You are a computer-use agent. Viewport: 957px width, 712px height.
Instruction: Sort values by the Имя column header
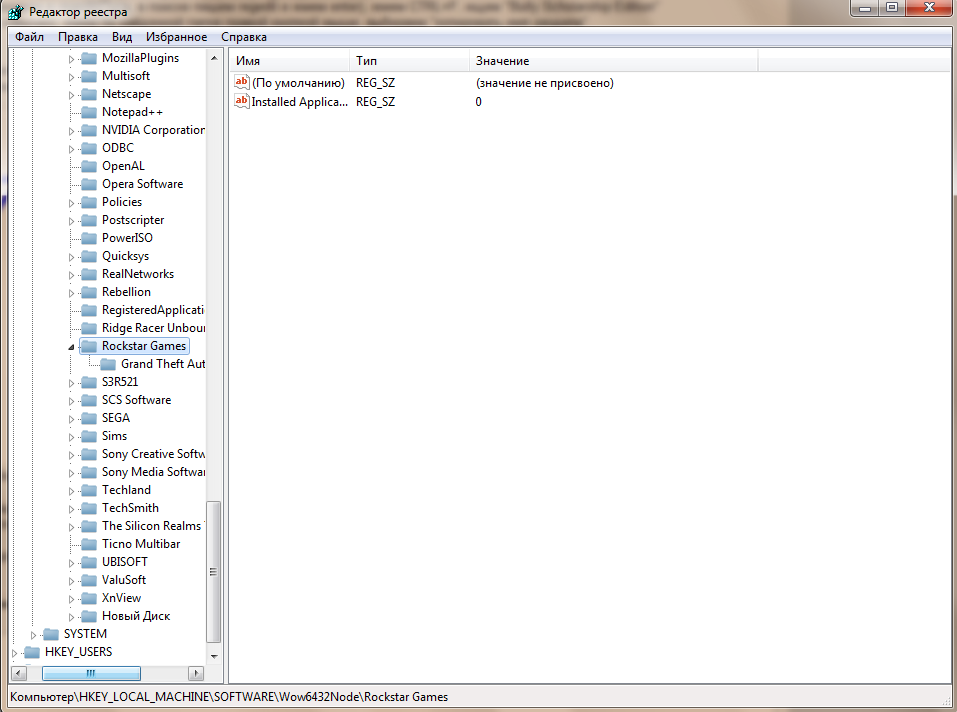289,61
